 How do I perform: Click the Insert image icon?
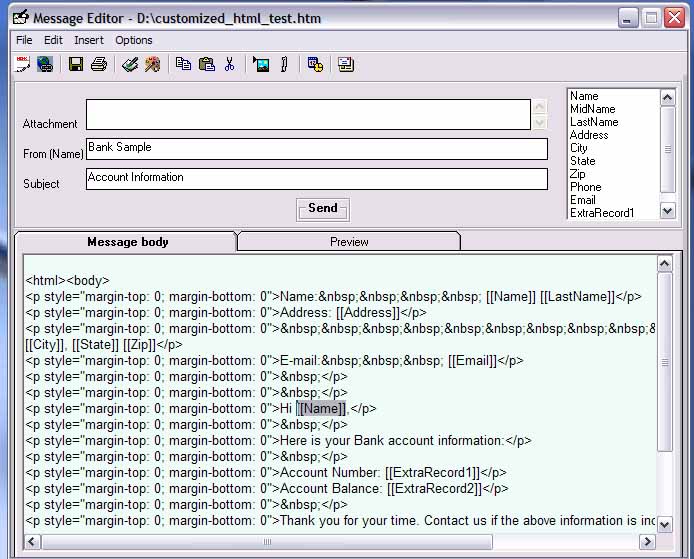(261, 65)
